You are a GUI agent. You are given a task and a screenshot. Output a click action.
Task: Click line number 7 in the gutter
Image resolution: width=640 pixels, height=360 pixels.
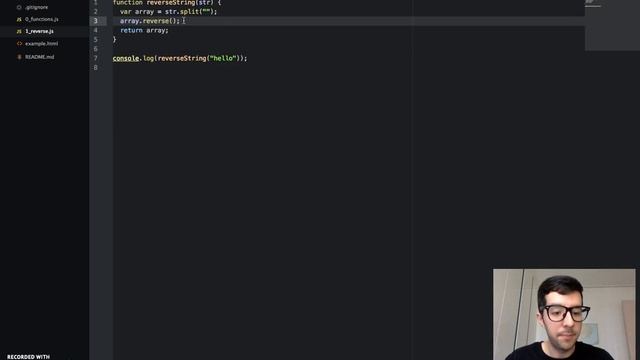click(x=96, y=58)
